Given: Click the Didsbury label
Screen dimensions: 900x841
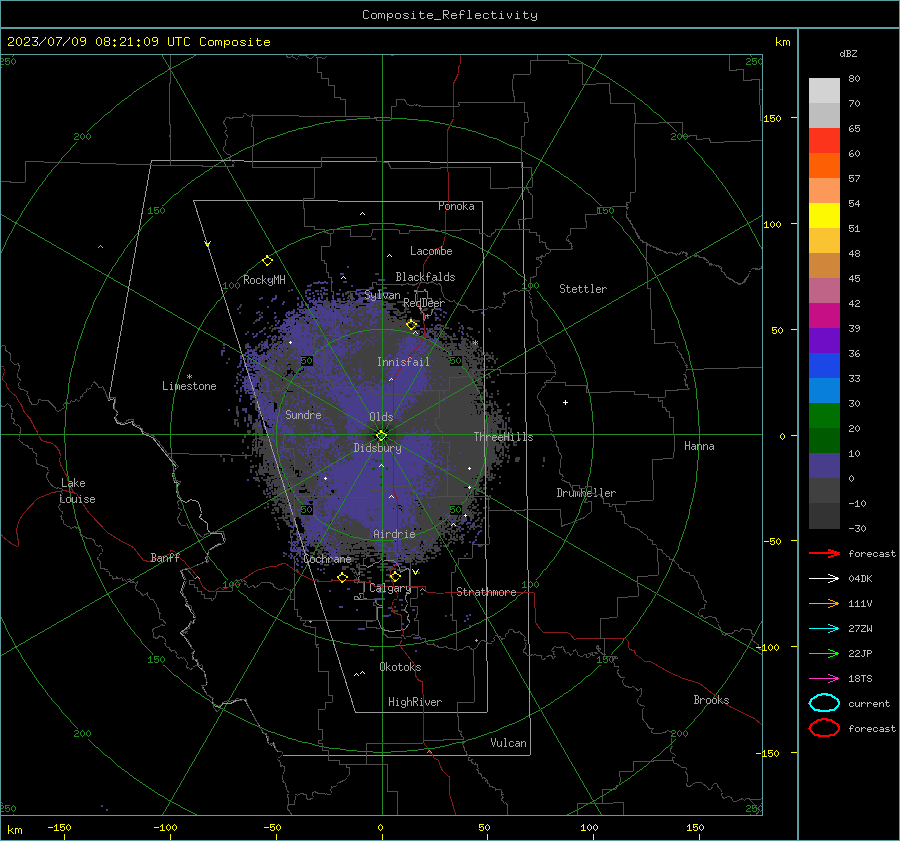Looking at the screenshot, I should (377, 448).
